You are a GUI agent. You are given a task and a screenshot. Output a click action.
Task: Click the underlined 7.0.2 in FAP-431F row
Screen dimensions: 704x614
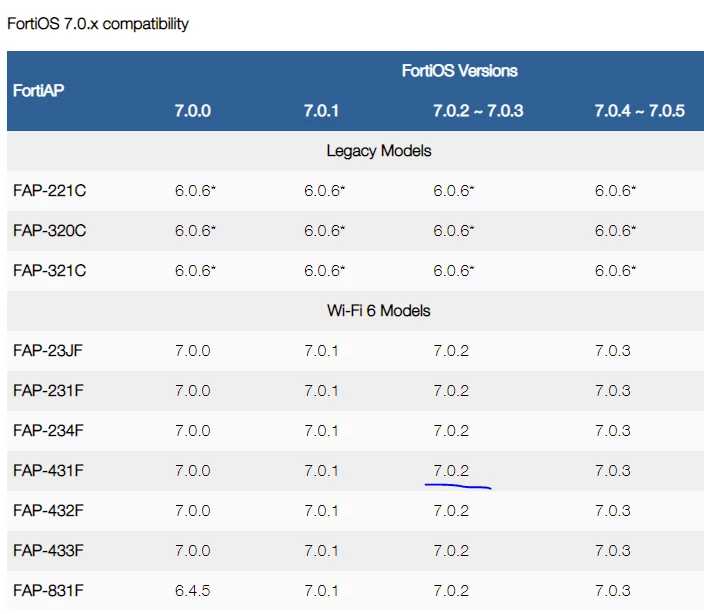coord(451,471)
